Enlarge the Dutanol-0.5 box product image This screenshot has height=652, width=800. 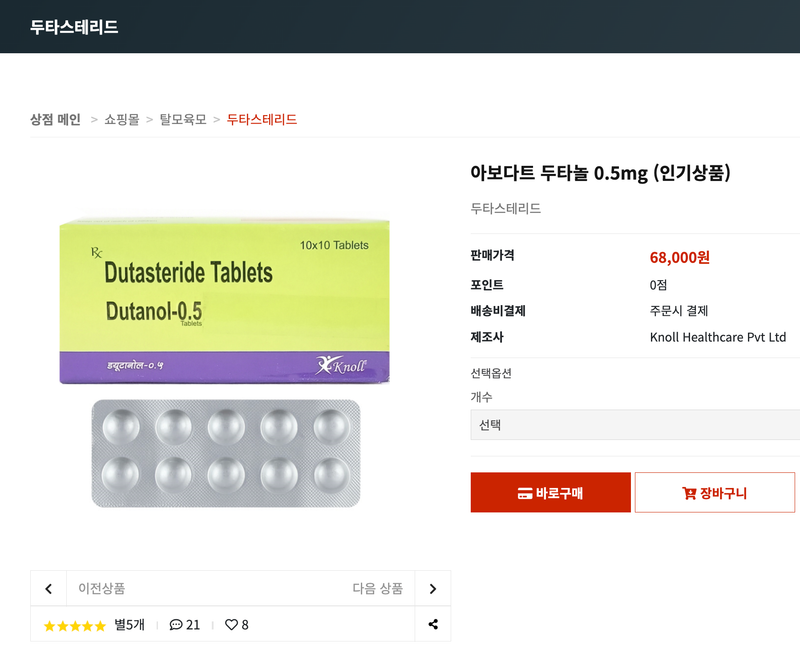225,300
